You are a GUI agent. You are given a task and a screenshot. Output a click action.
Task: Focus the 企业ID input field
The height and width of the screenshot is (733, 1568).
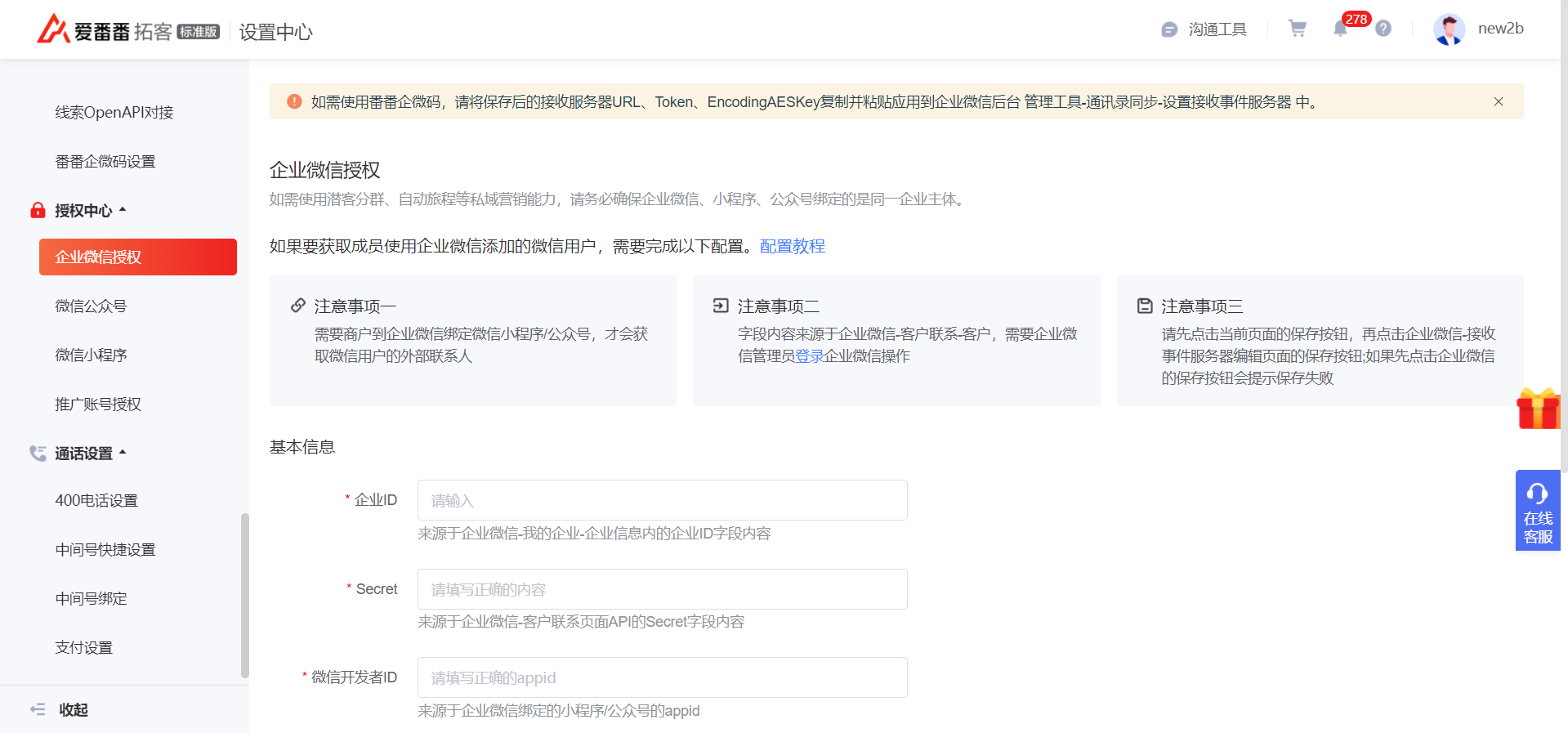pyautogui.click(x=663, y=500)
